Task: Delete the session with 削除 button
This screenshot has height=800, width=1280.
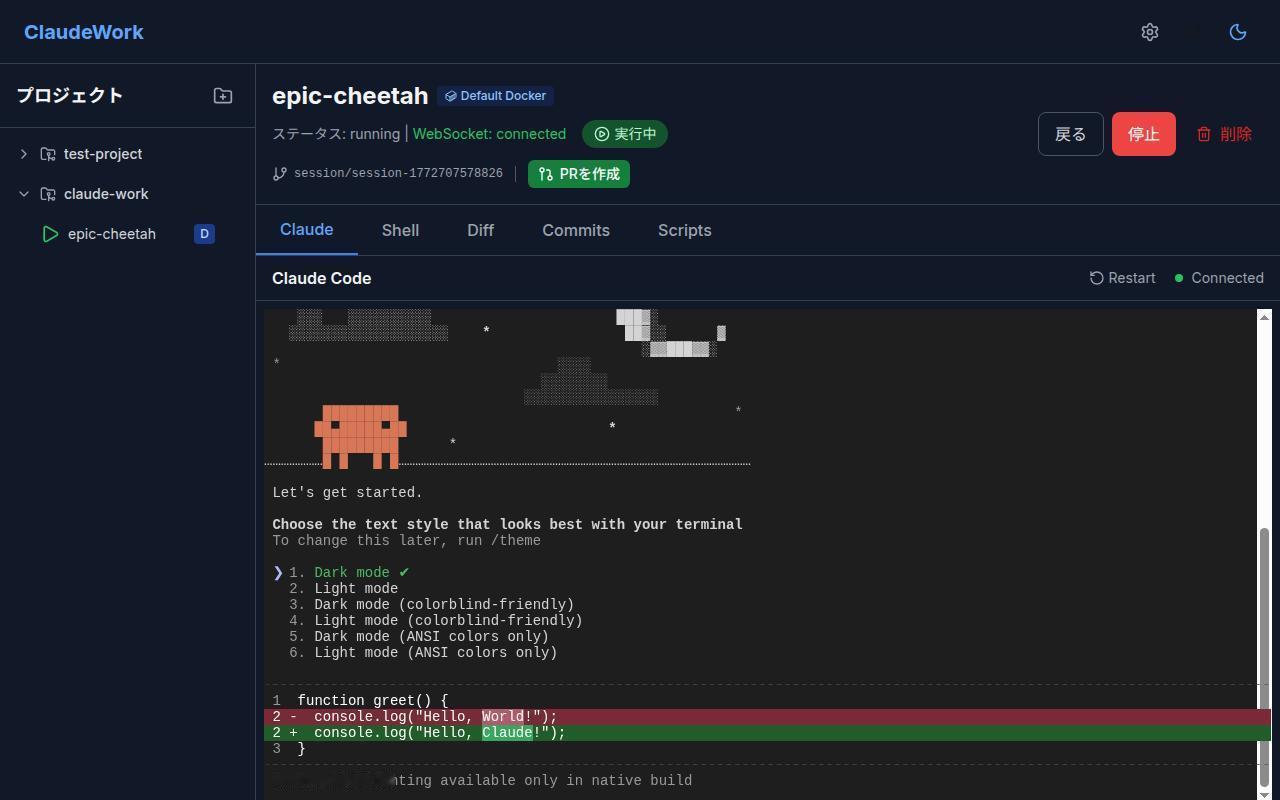Action: coord(1224,134)
